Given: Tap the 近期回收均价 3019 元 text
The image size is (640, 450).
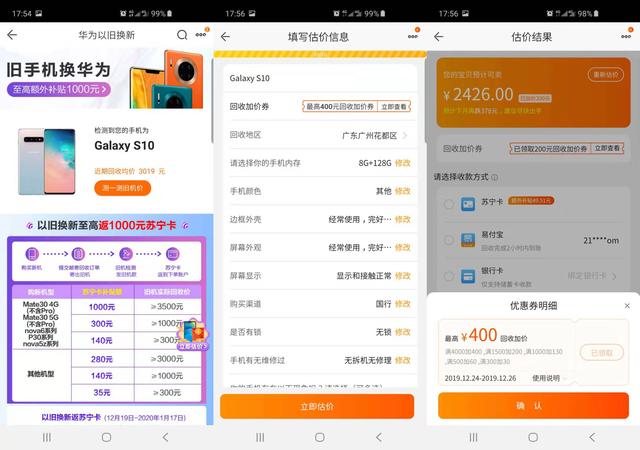Looking at the screenshot, I should click(x=130, y=171).
